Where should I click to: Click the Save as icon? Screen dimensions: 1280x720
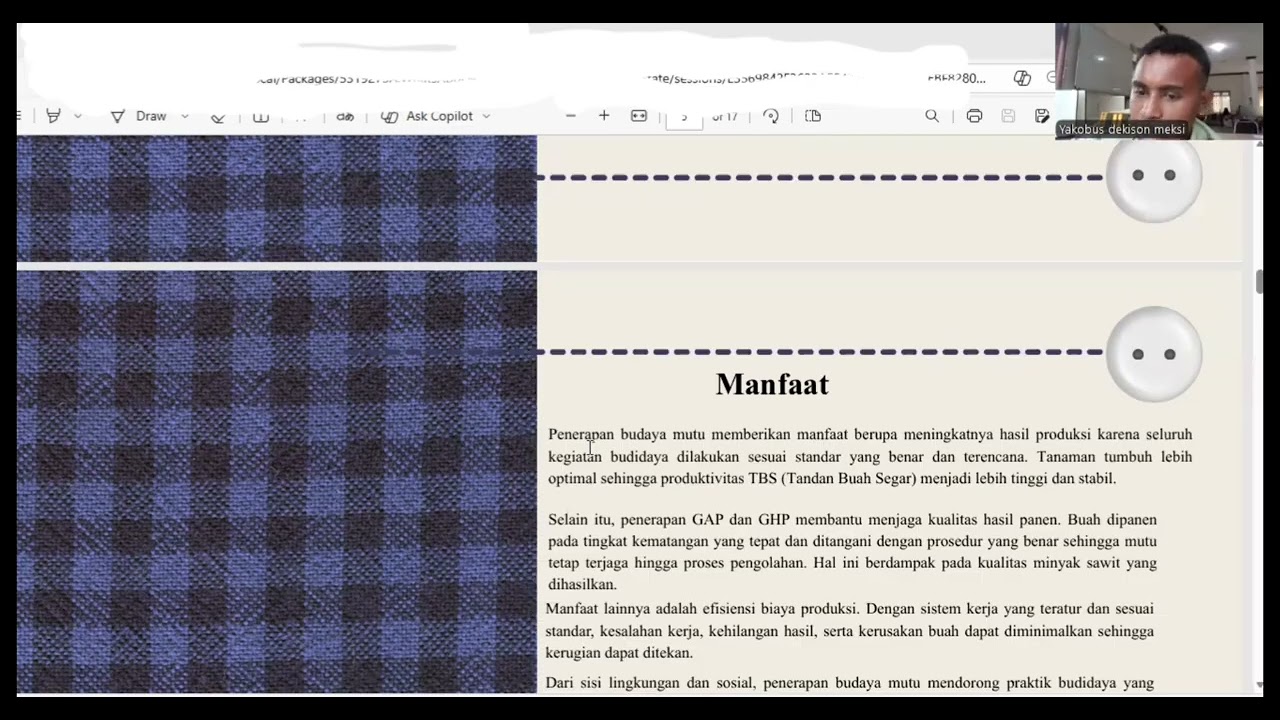(x=1042, y=116)
